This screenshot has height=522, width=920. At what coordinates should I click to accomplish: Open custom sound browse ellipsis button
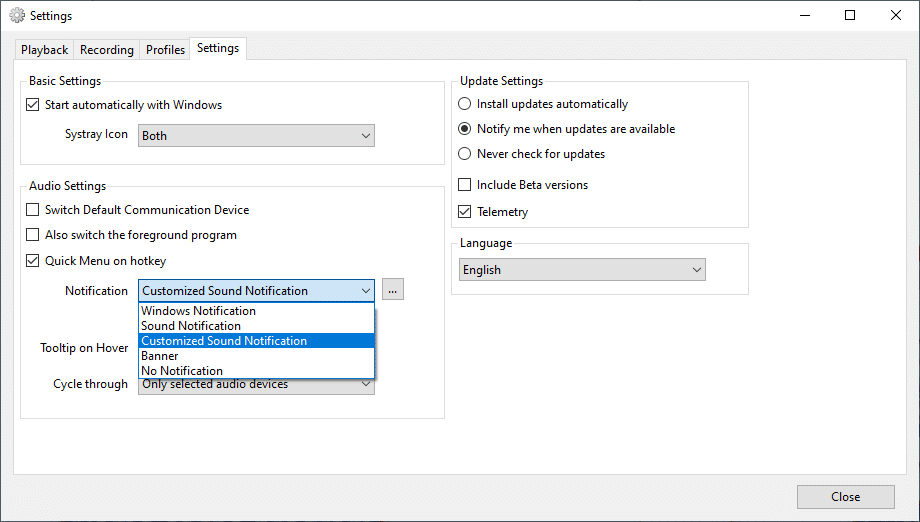point(393,290)
